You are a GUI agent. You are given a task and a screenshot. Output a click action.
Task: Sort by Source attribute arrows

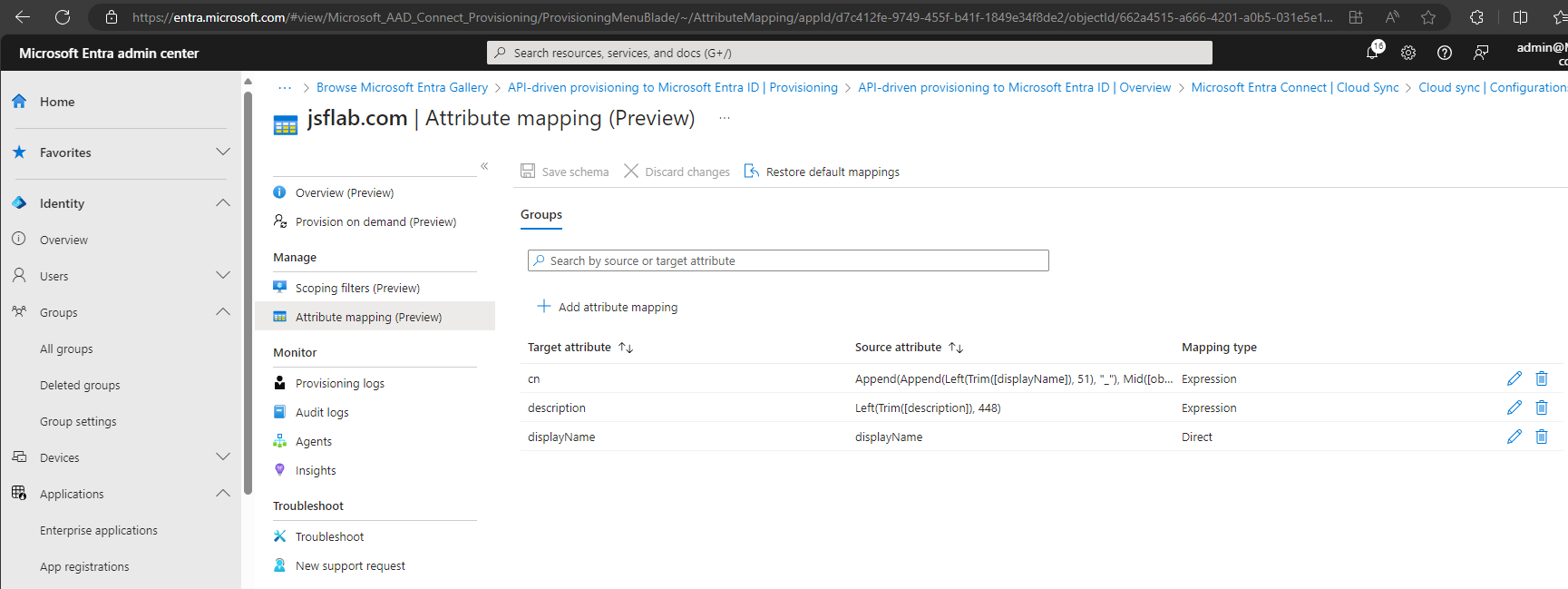(956, 348)
